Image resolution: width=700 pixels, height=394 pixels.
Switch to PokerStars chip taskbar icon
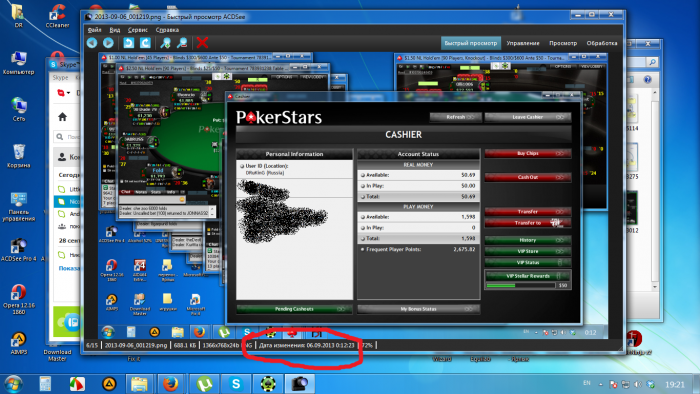(268, 384)
